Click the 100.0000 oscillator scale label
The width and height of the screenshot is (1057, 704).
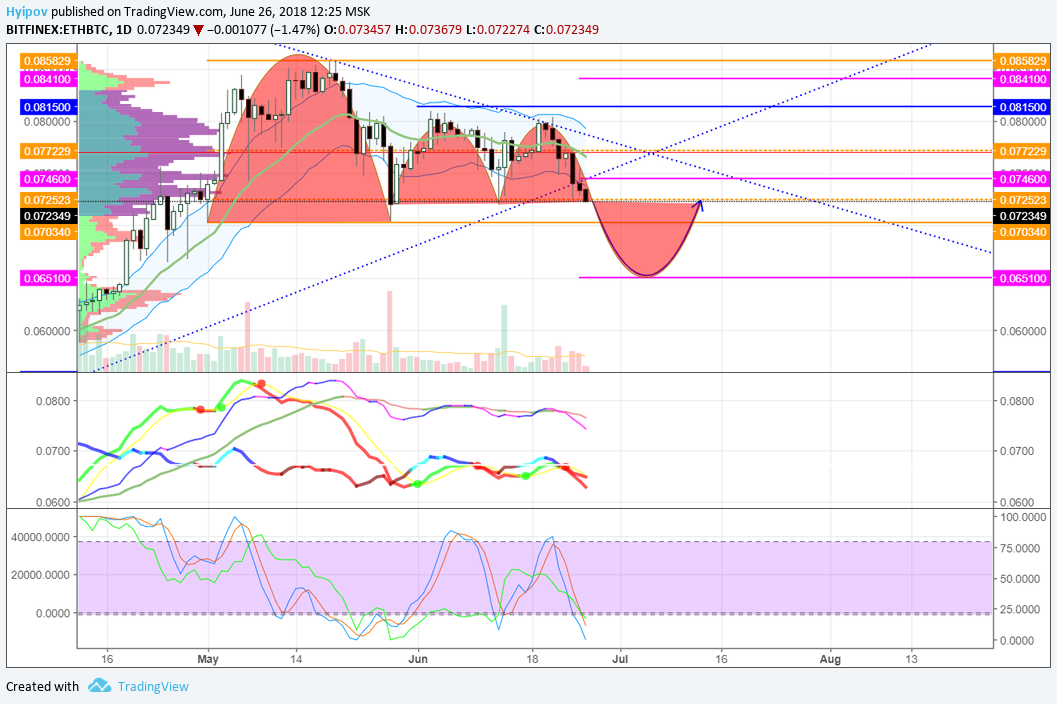point(1024,517)
